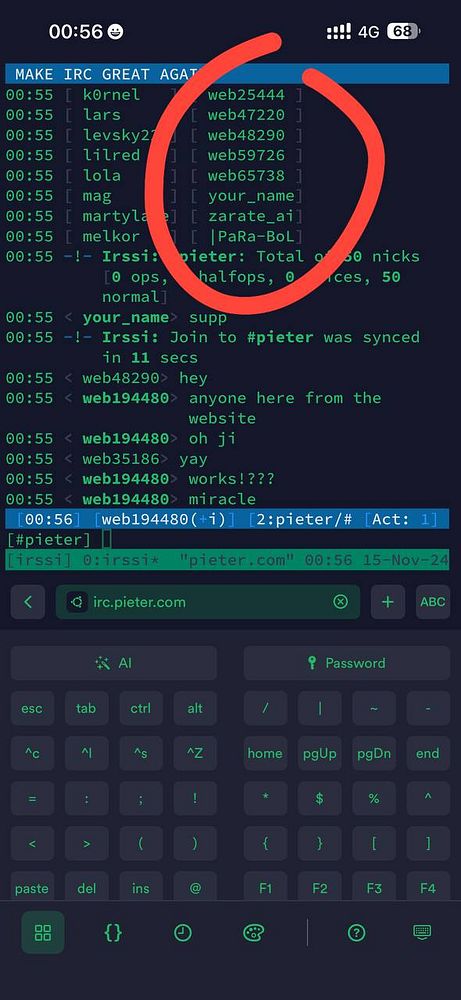Screen dimensions: 461x1000
Task: Tap the AI magic wand button
Action: 113,663
